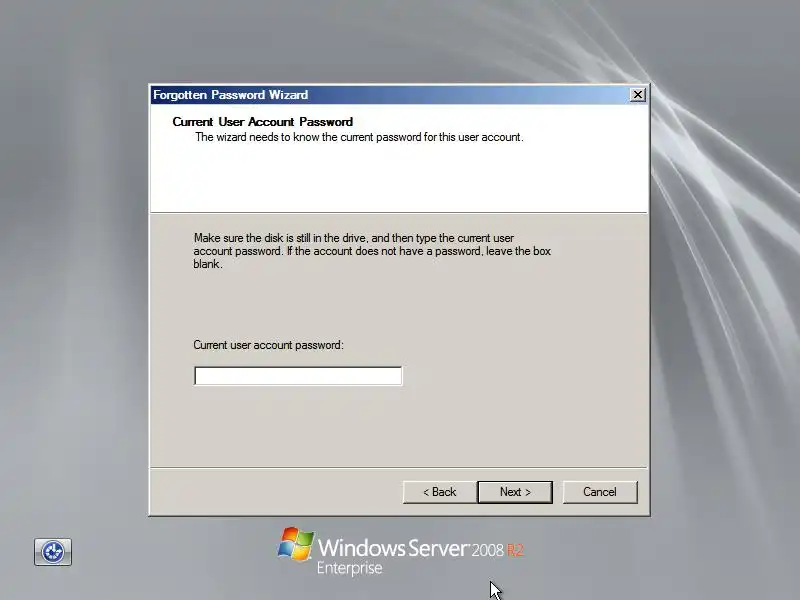
Task: Click the Windows flag logo
Action: click(x=295, y=544)
